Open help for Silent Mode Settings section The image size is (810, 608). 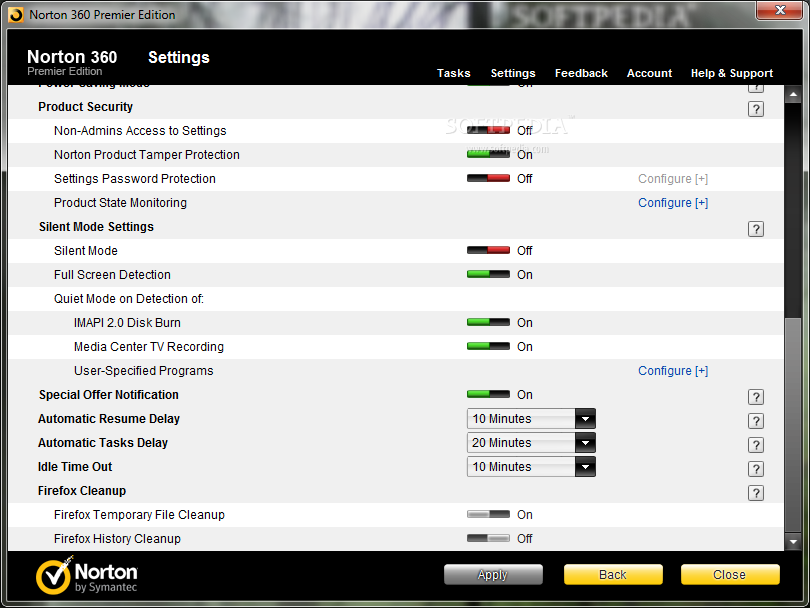[x=756, y=229]
